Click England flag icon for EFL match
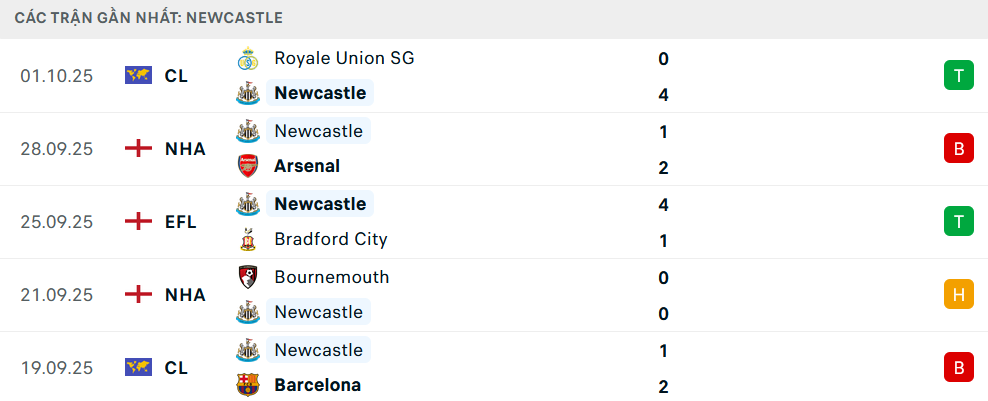The height and width of the screenshot is (401, 988). click(x=138, y=222)
